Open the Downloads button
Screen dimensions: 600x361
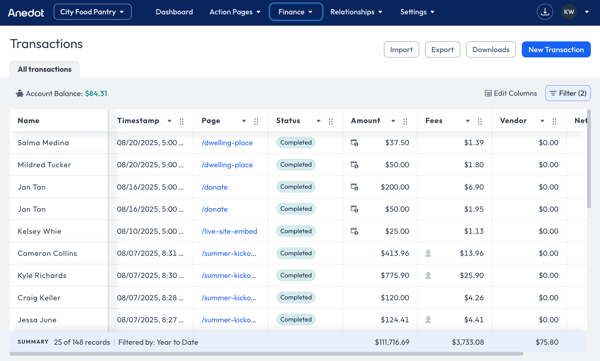[x=491, y=50]
